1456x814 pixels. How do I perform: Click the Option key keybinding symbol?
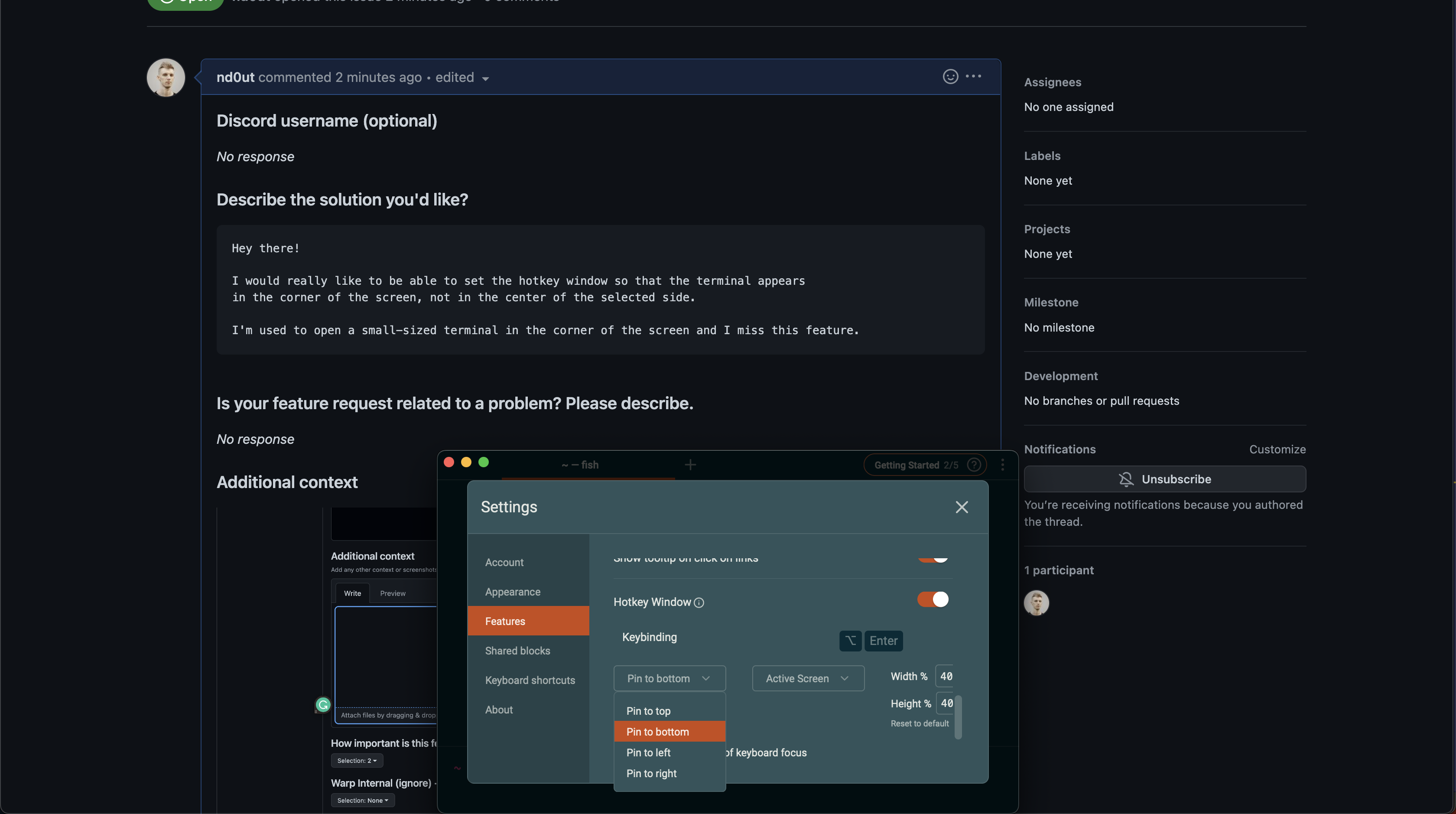850,641
